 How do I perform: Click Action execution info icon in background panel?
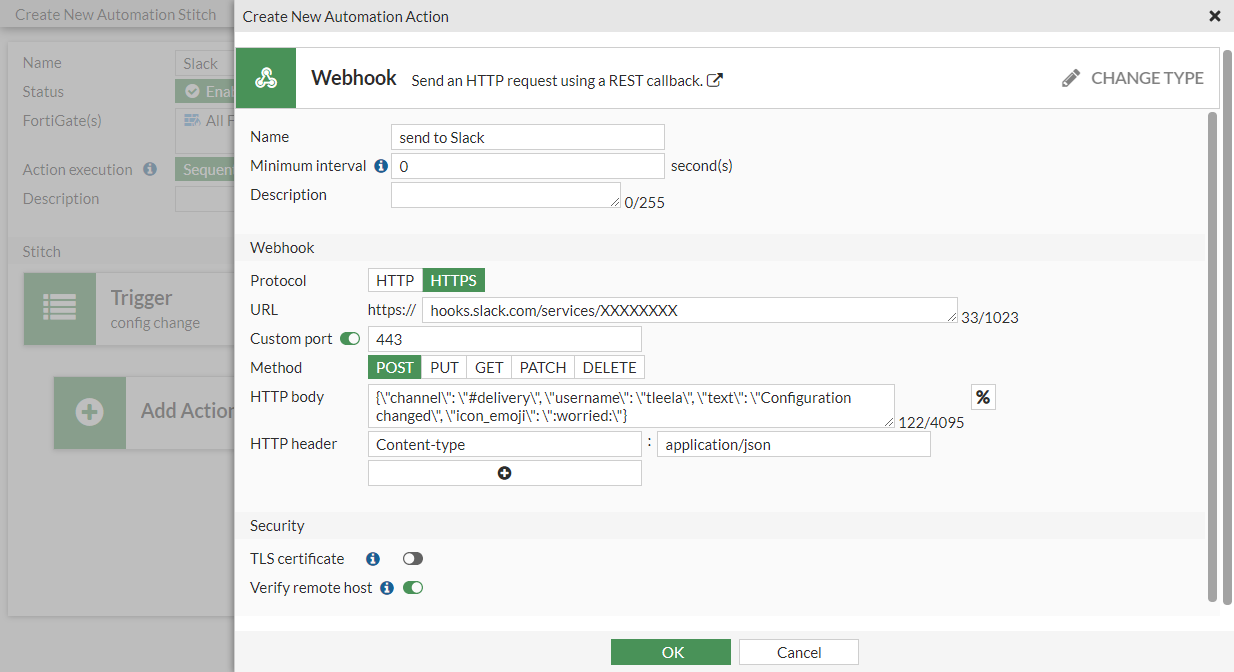[150, 170]
